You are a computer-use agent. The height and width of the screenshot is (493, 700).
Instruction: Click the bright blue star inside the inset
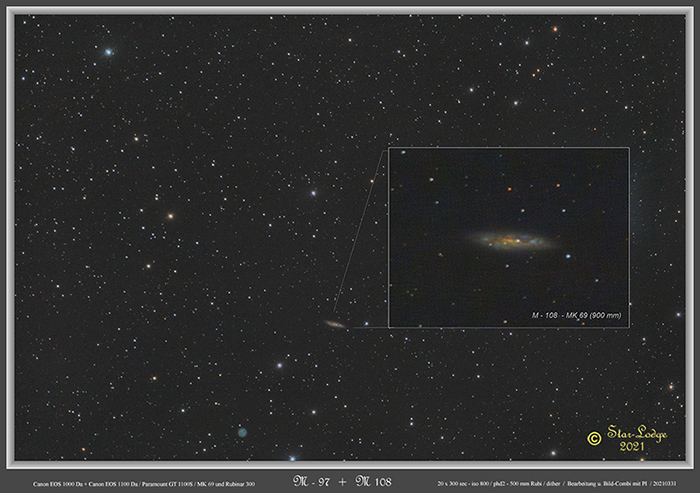click(x=567, y=256)
